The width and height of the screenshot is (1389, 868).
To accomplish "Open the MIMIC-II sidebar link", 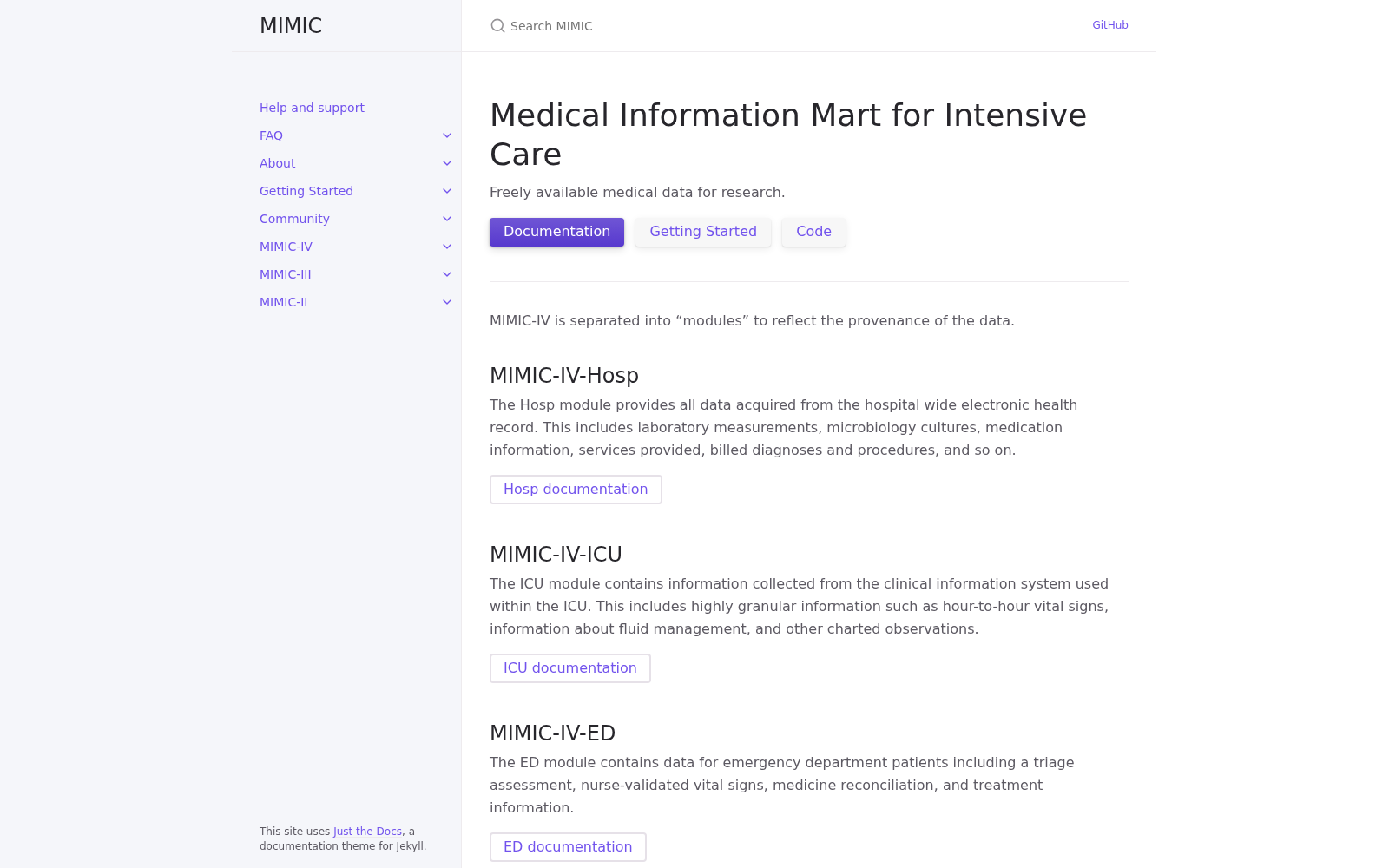I will click(x=283, y=302).
